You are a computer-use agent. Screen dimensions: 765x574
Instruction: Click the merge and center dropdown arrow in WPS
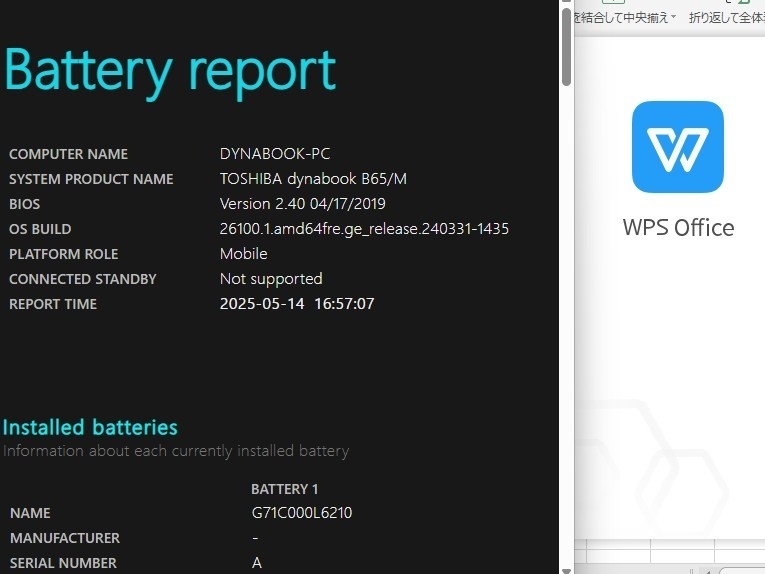tap(674, 17)
